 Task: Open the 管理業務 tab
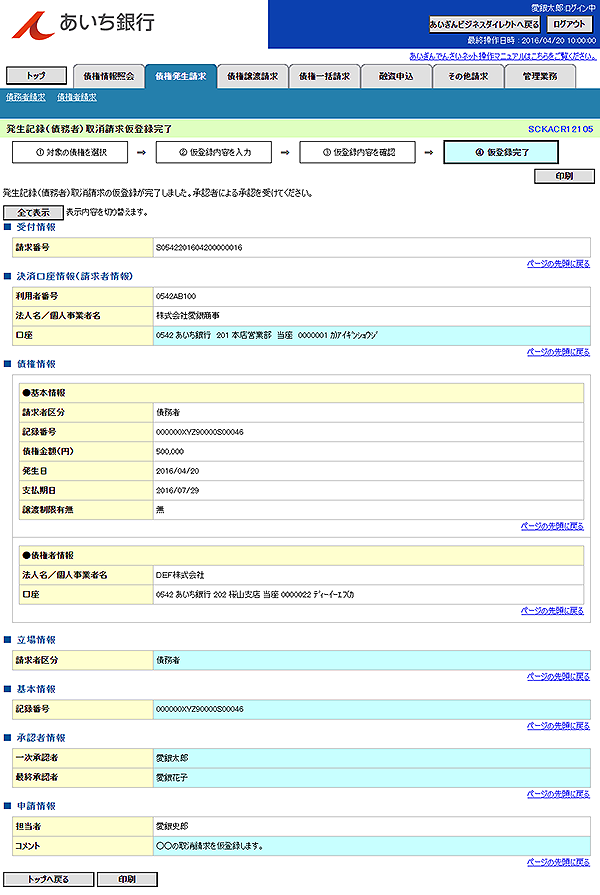tap(540, 76)
